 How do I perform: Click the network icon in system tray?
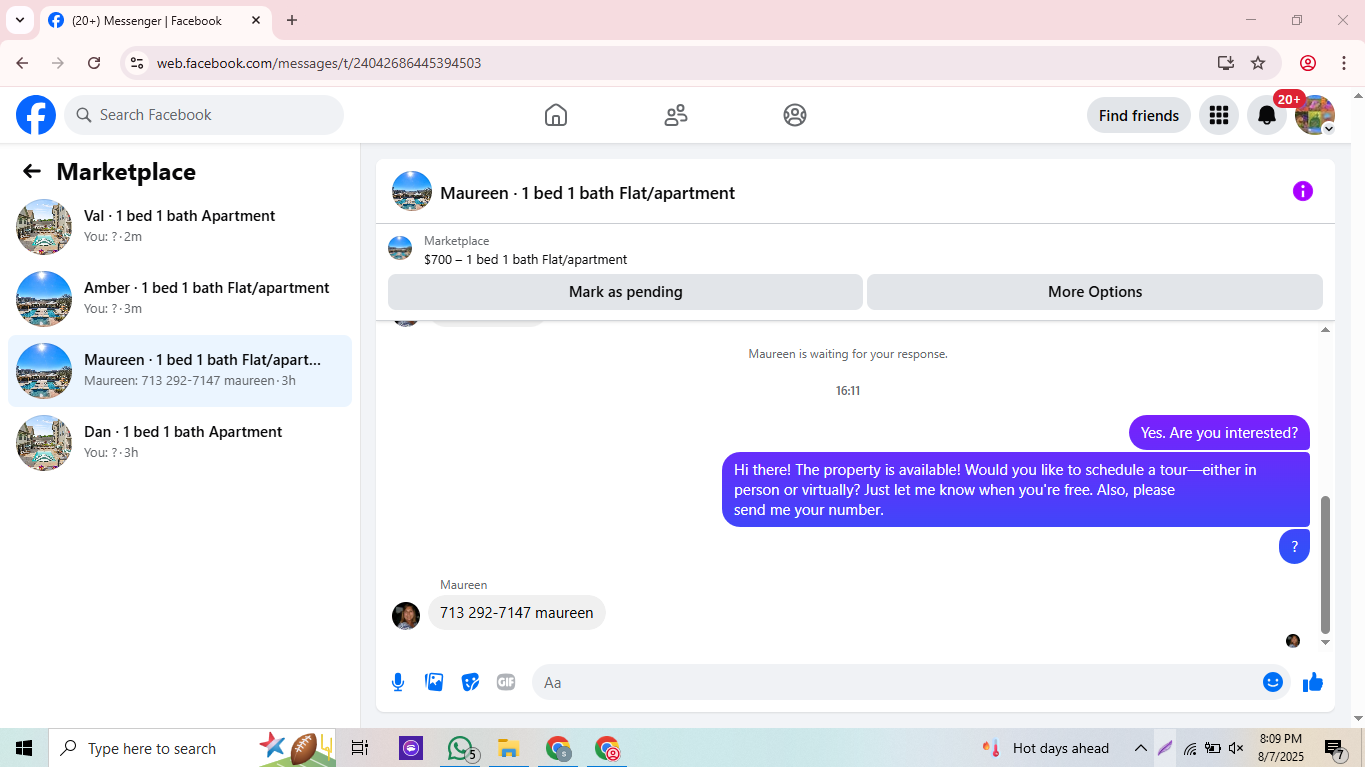(x=1190, y=748)
